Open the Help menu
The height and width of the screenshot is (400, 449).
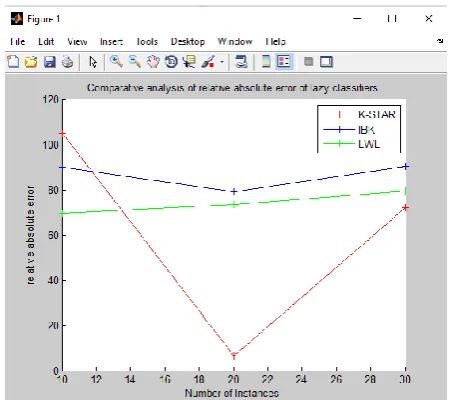pos(276,42)
